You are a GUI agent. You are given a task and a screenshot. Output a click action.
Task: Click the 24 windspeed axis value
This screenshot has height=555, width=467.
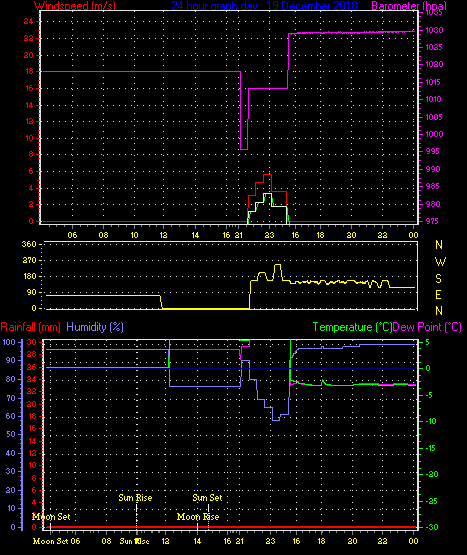click(x=28, y=21)
